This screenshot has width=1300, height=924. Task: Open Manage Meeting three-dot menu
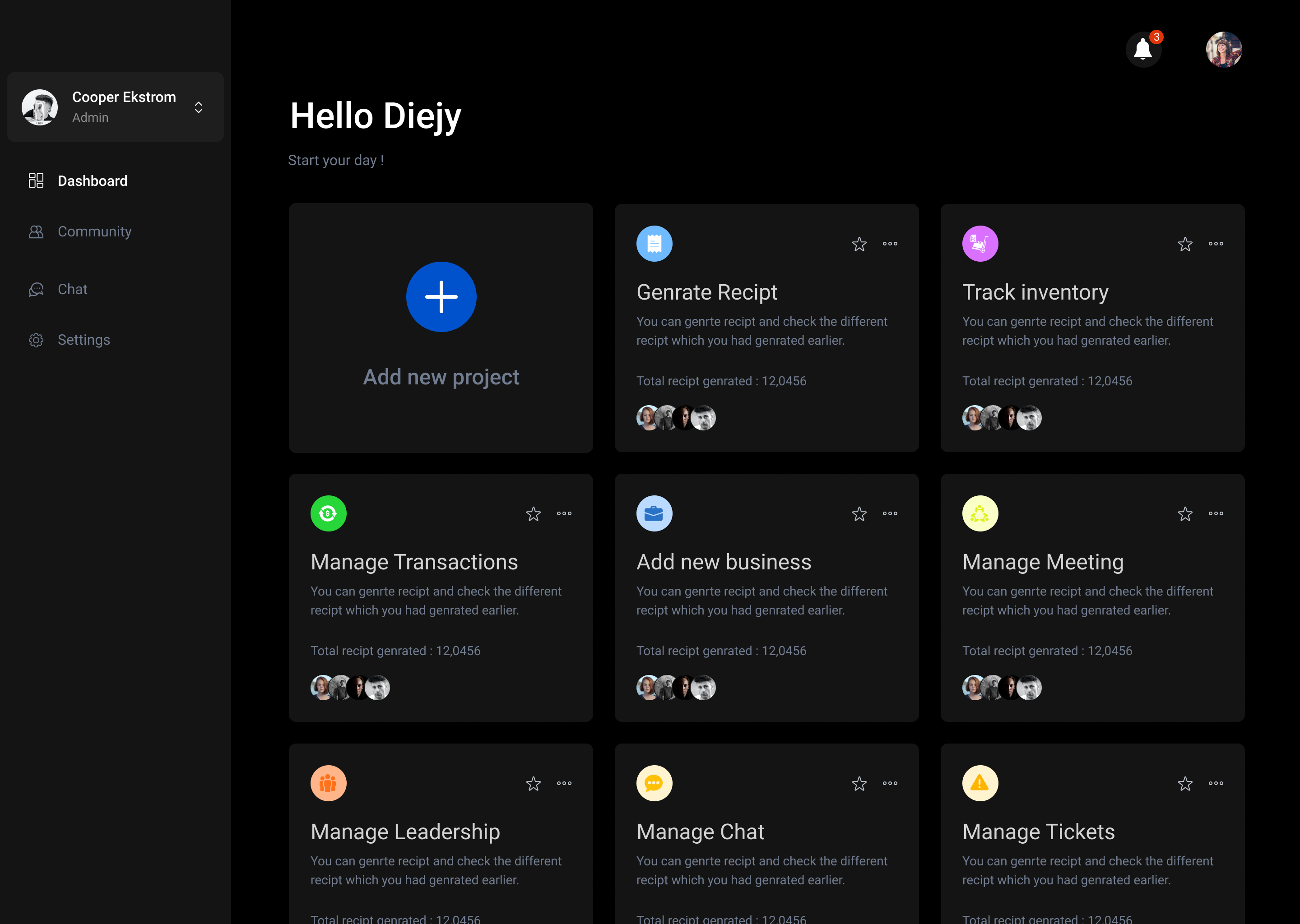[x=1216, y=513]
